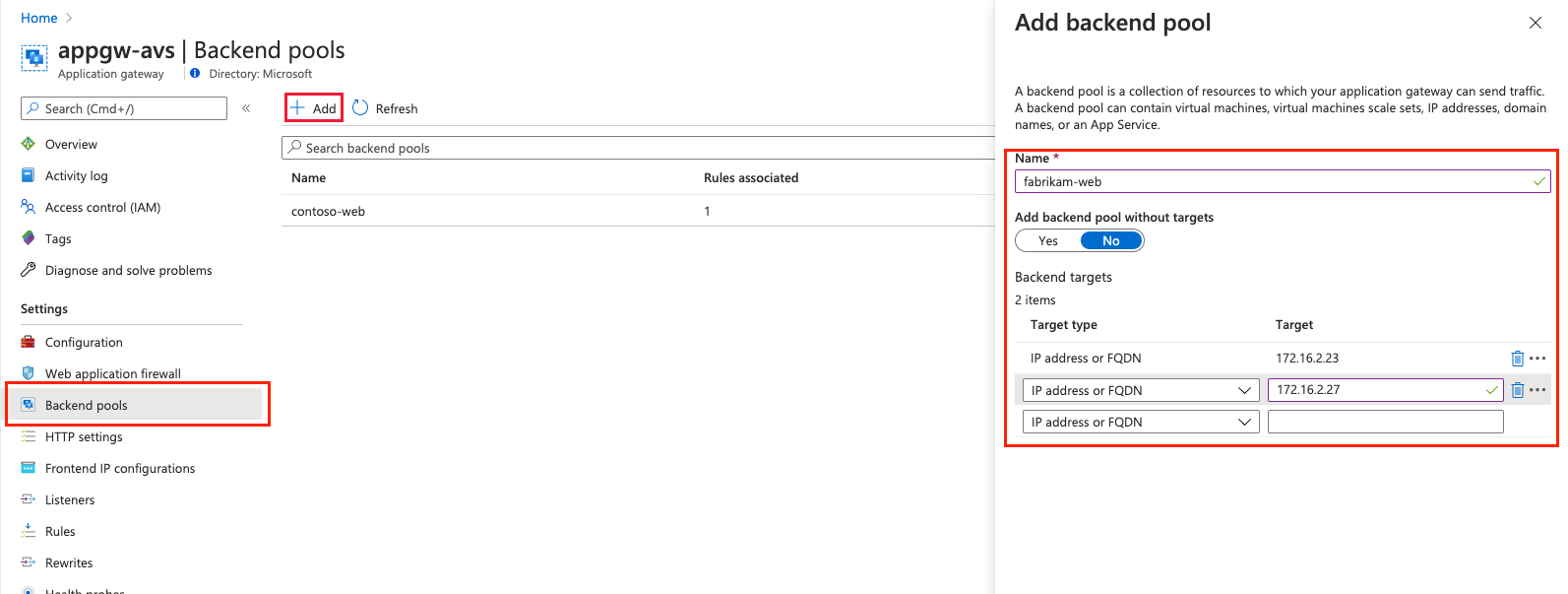Open Rules page
The width and height of the screenshot is (1568, 594).
pyautogui.click(x=60, y=531)
